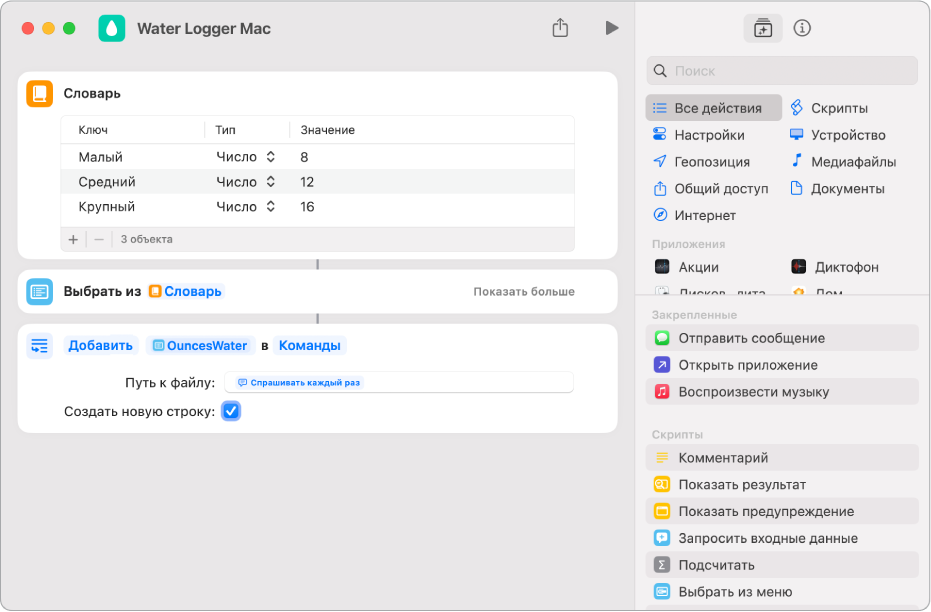Add Запросить входные данные action
This screenshot has height=612, width=931.
(782, 538)
